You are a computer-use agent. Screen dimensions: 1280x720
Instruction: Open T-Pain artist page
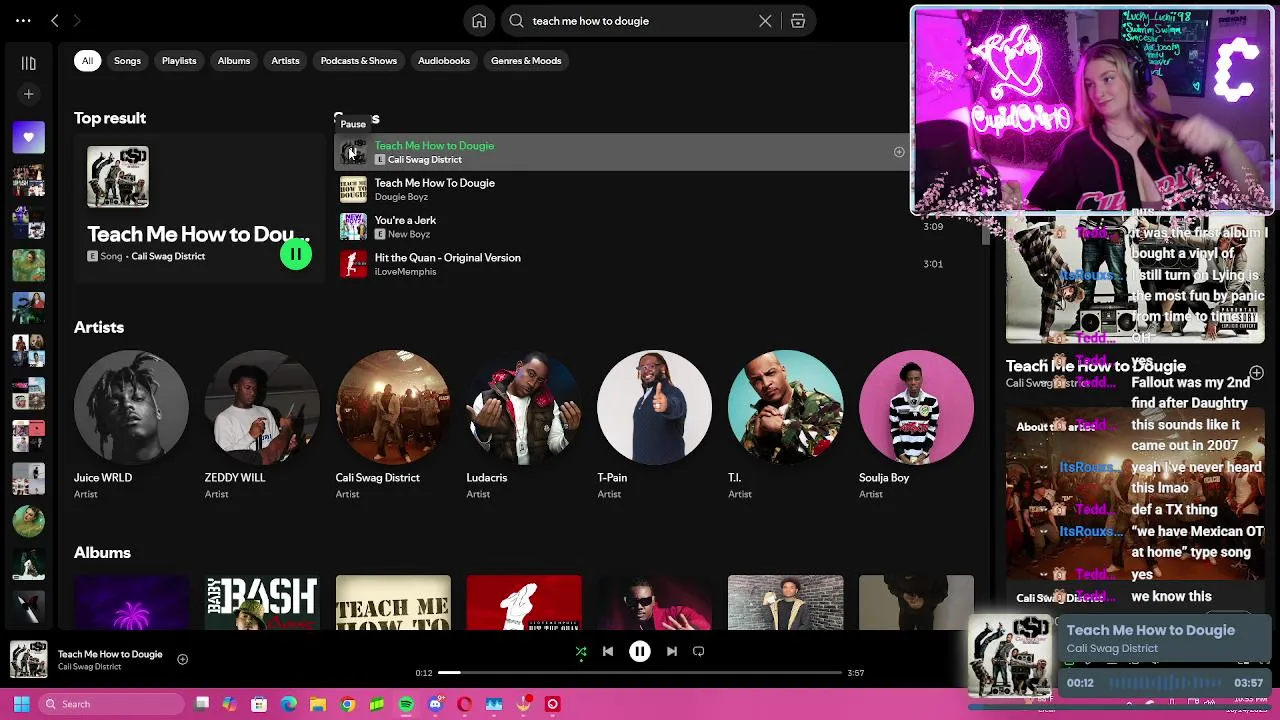[x=655, y=407]
